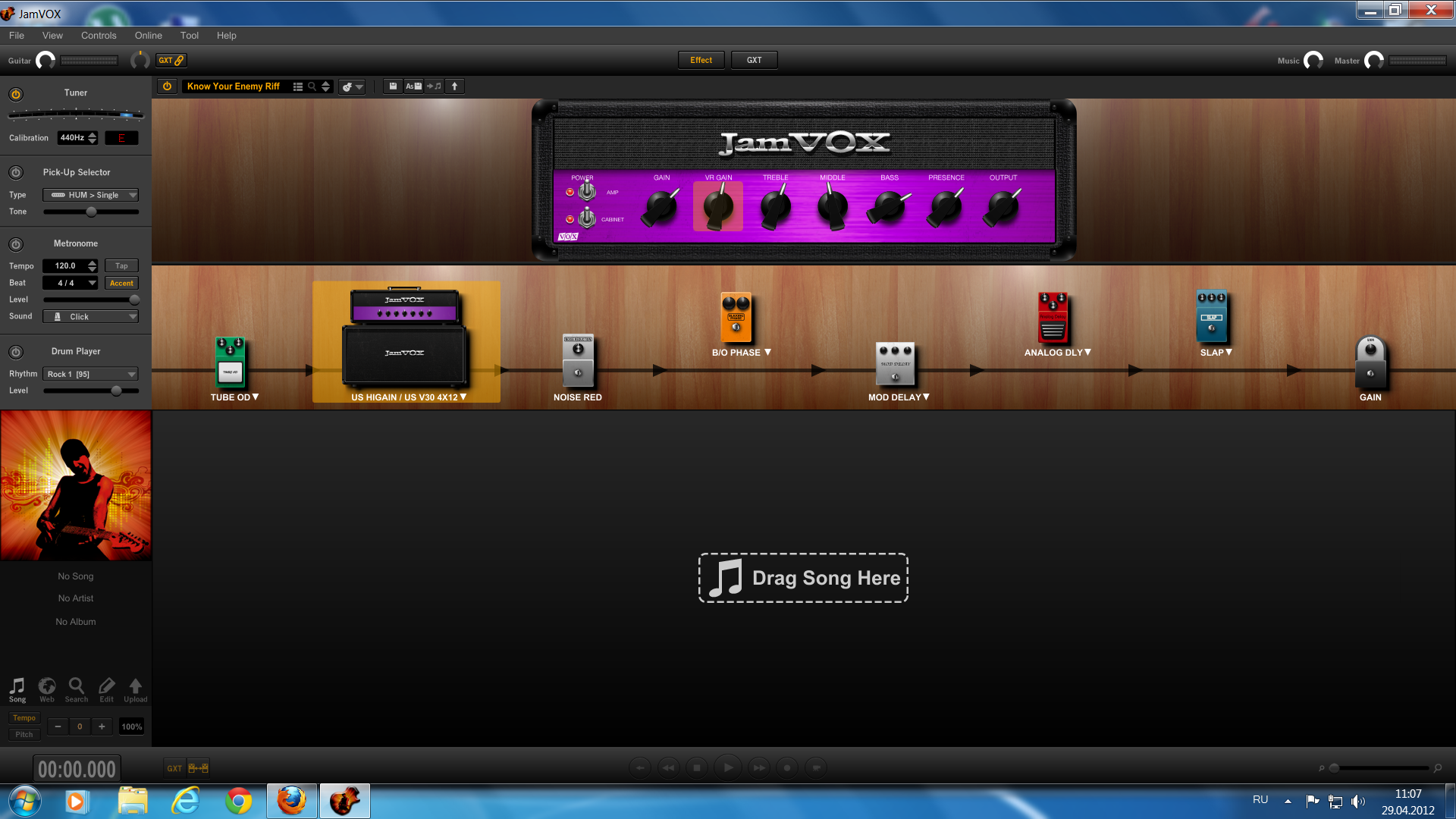This screenshot has width=1456, height=819.
Task: Click the Save As preset icon
Action: click(413, 86)
